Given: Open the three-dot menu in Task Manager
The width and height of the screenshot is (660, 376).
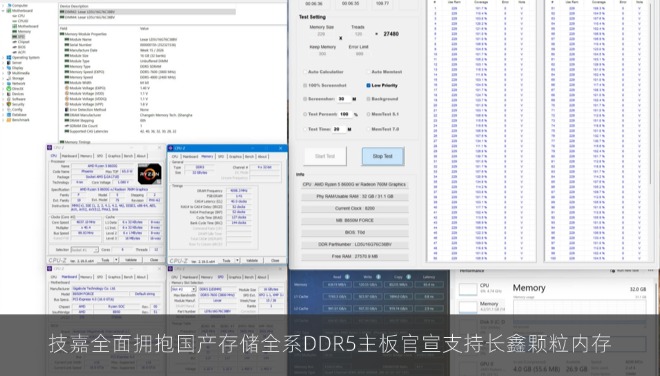Looking at the screenshot, I should [x=651, y=271].
